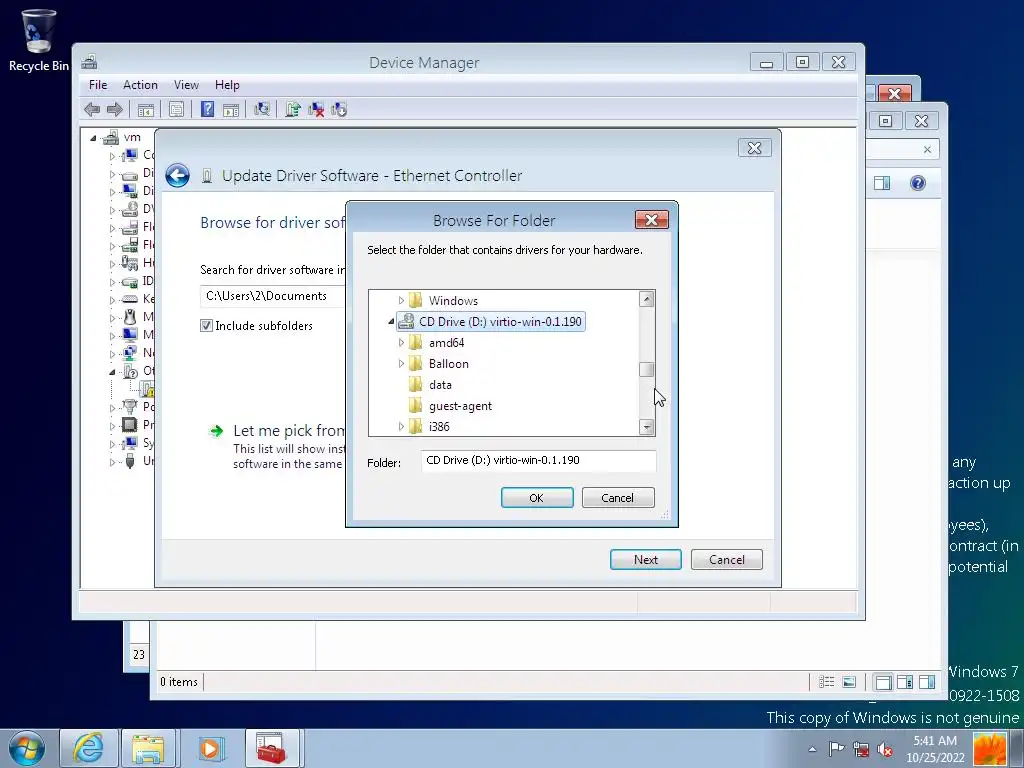Viewport: 1024px width, 768px height.
Task: Click the Let me pick from a list link
Action: [289, 431]
